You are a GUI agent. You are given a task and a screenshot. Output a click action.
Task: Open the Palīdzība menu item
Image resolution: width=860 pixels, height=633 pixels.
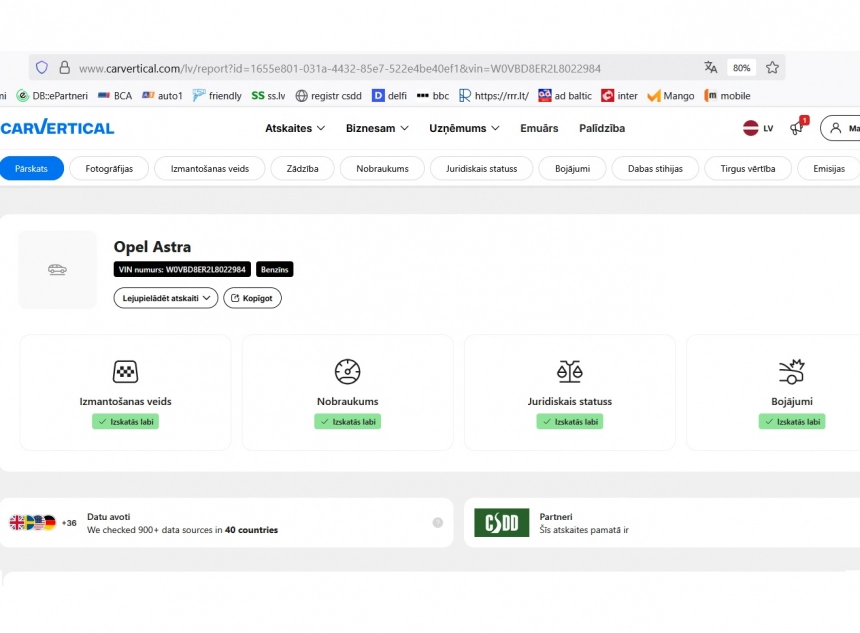click(602, 128)
